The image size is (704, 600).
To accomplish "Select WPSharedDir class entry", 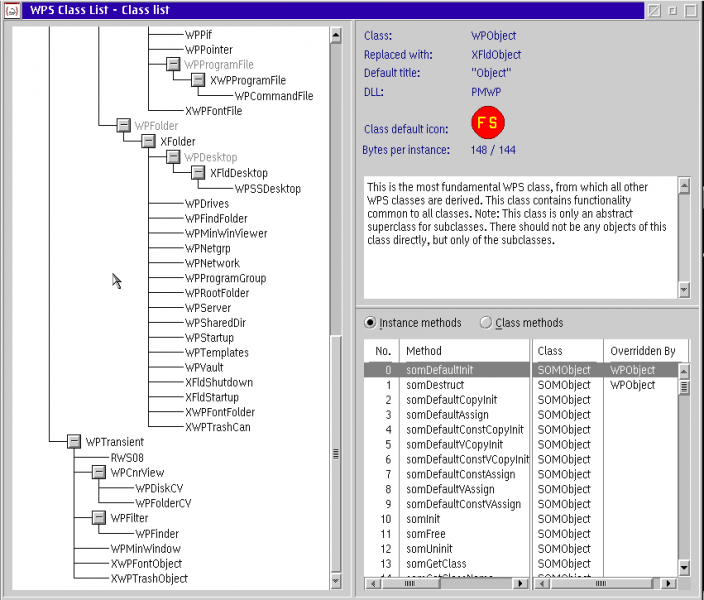I will [215, 322].
